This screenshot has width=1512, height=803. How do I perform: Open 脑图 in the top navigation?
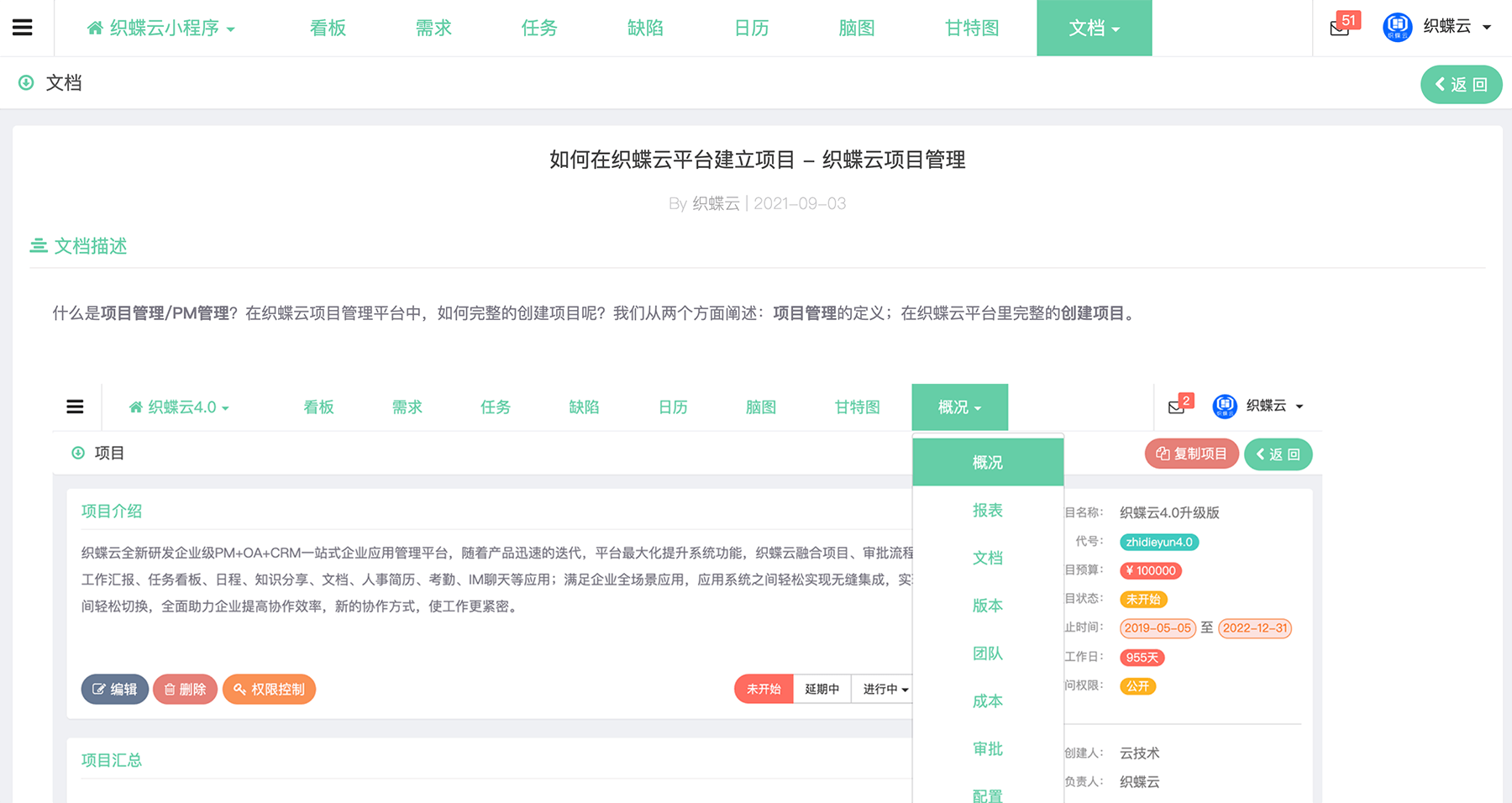click(857, 28)
